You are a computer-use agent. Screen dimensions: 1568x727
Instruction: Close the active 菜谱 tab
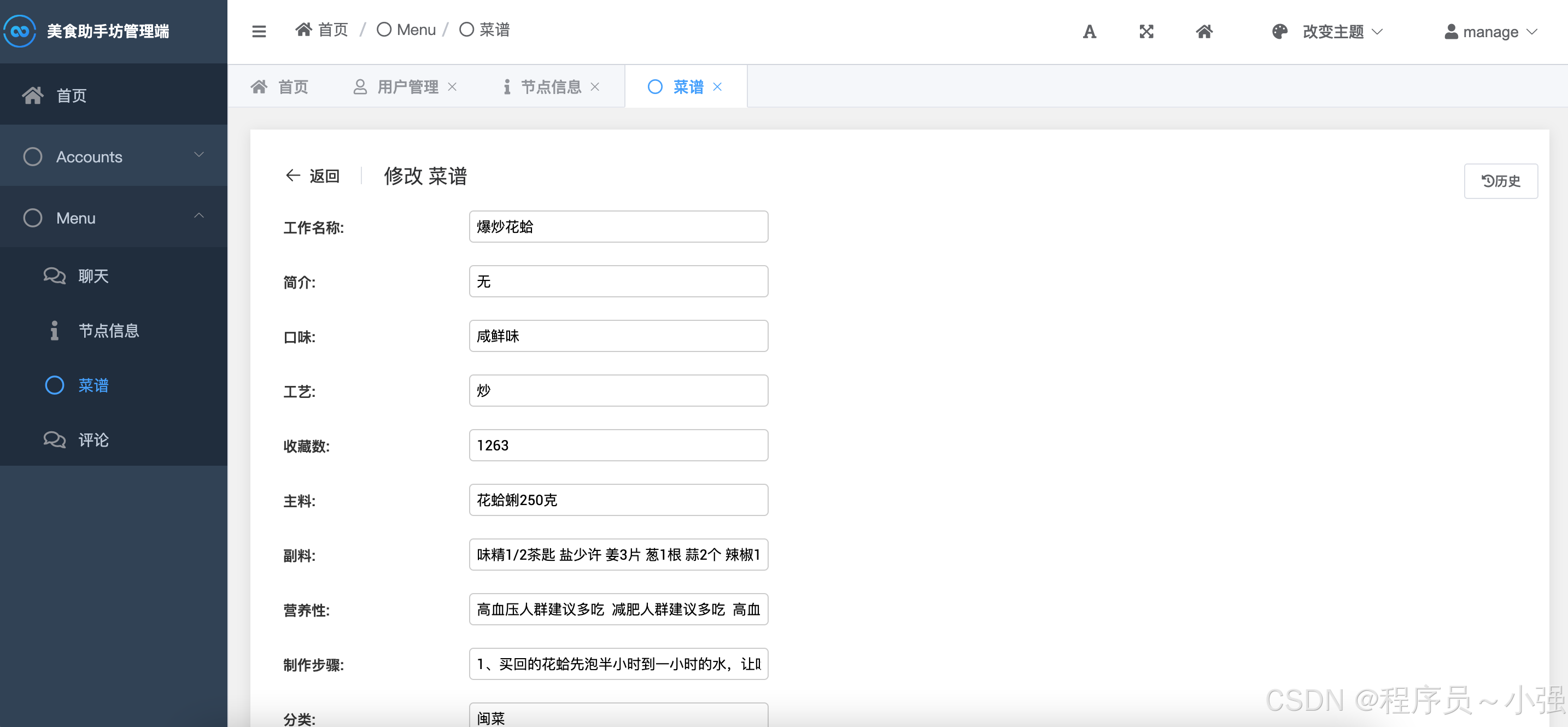tap(718, 87)
